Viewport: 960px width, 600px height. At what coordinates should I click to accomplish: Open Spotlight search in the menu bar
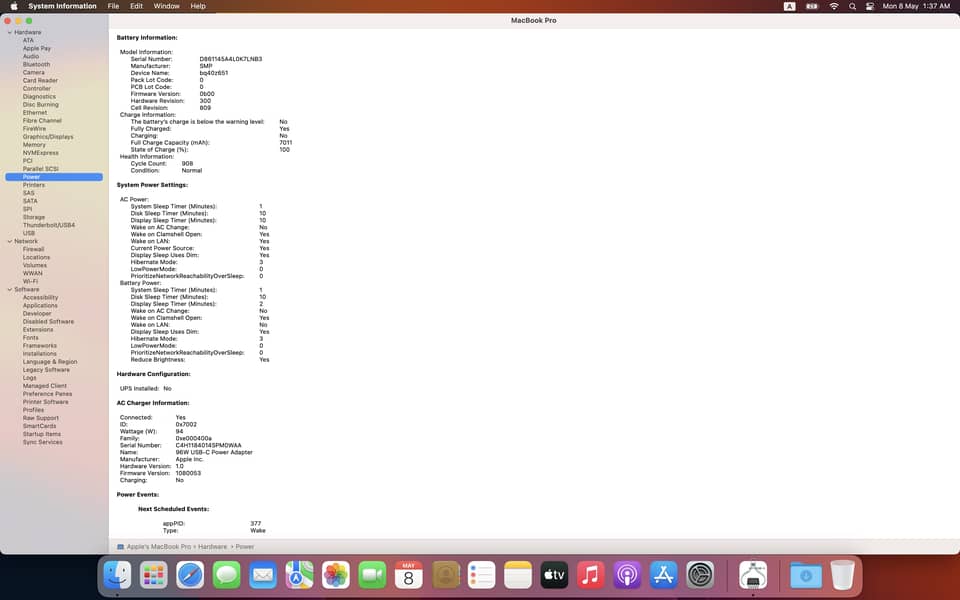(852, 6)
